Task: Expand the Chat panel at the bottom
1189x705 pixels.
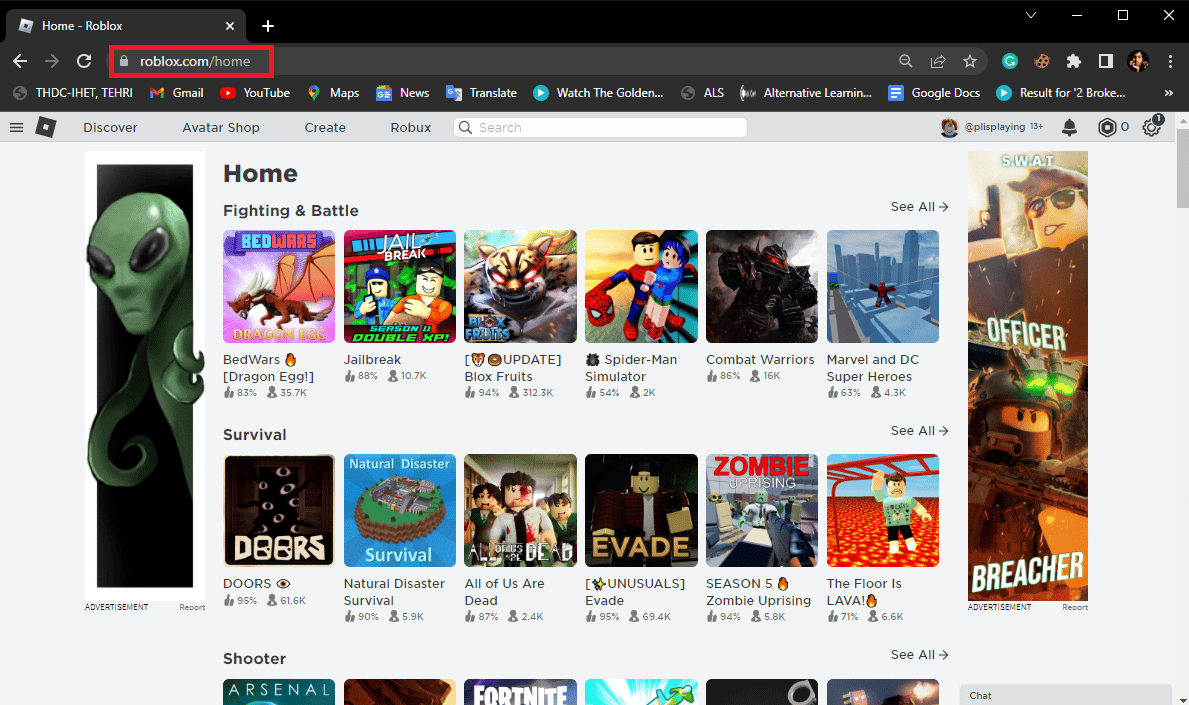Action: point(1065,694)
